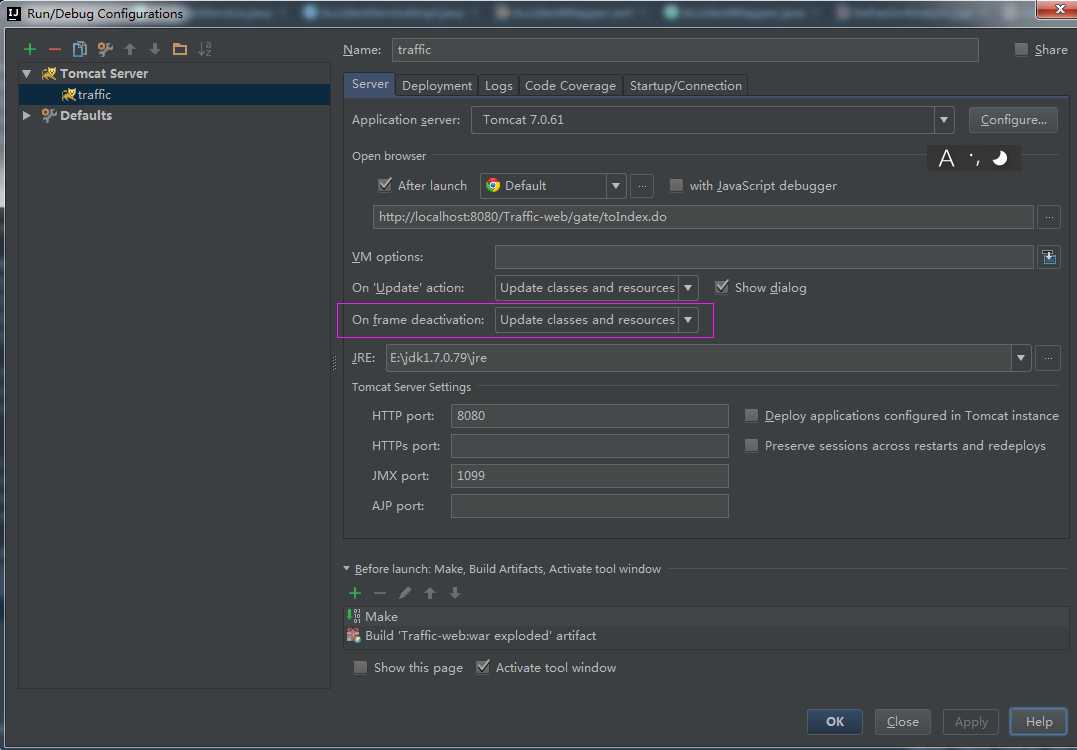Edit before launch task pencil icon
Image resolution: width=1077 pixels, height=750 pixels.
click(x=405, y=593)
